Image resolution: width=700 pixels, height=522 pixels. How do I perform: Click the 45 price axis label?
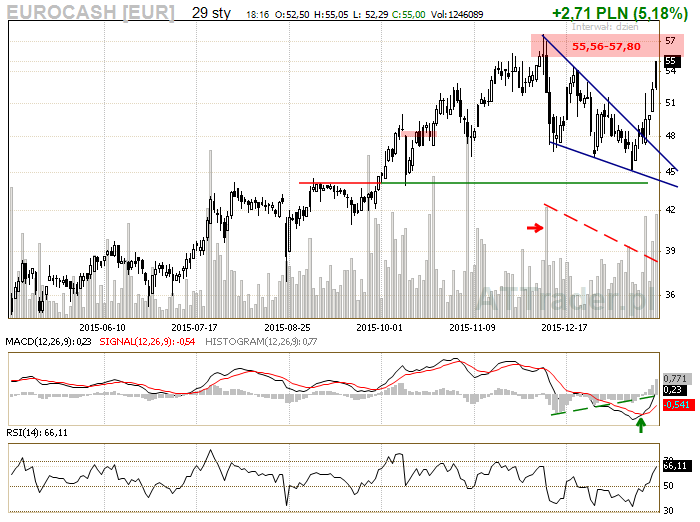click(x=670, y=172)
